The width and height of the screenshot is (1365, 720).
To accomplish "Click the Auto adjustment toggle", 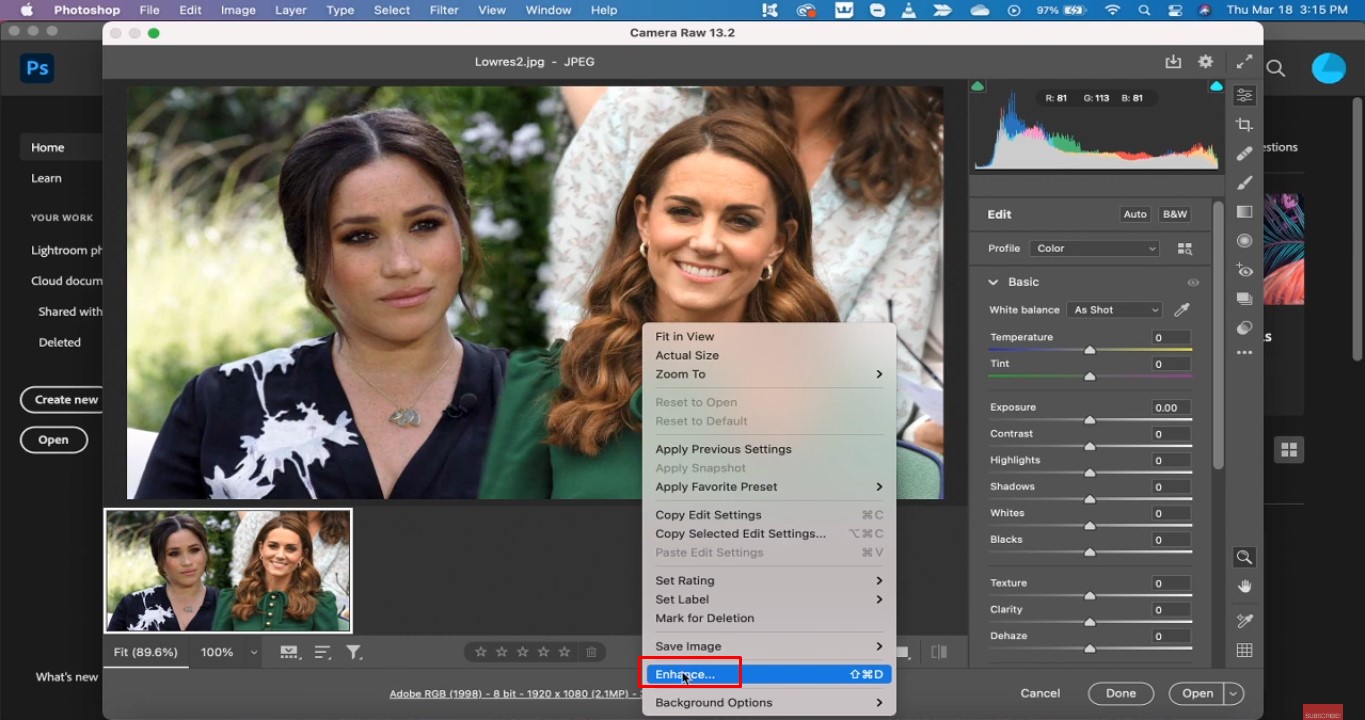I will (1135, 214).
